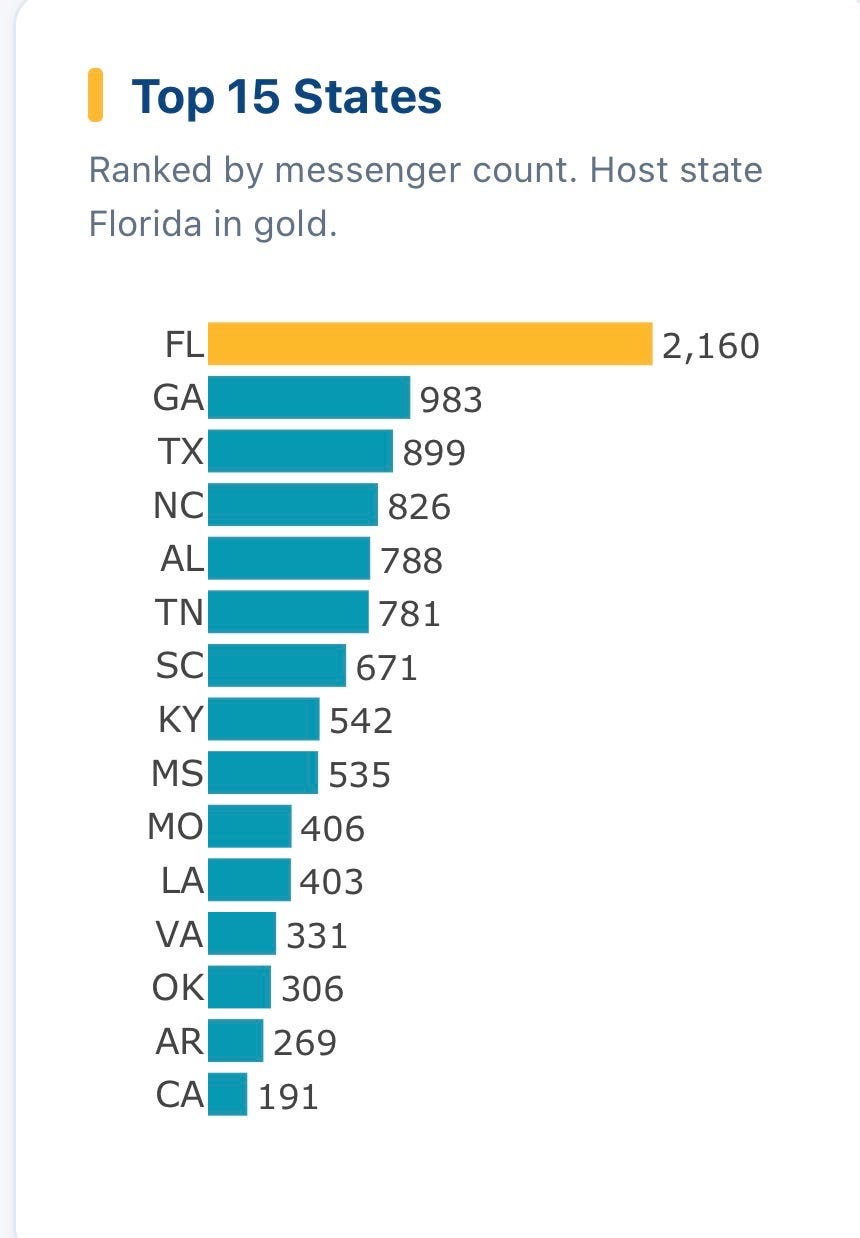This screenshot has height=1238, width=860.
Task: Select the VA bar showing 331
Action: (242, 933)
